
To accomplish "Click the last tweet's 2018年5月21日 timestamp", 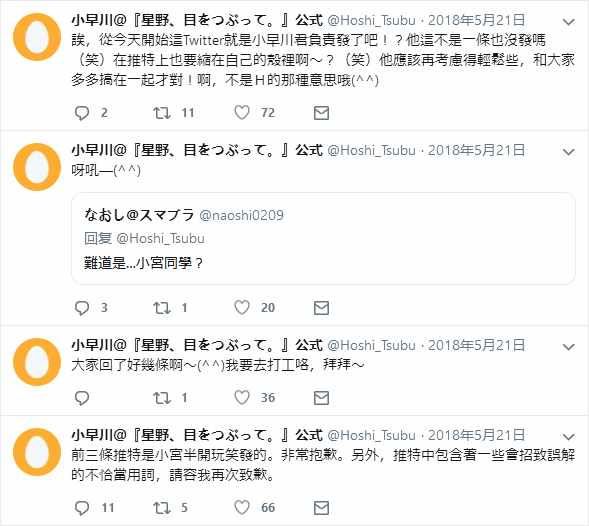I will pyautogui.click(x=476, y=435).
